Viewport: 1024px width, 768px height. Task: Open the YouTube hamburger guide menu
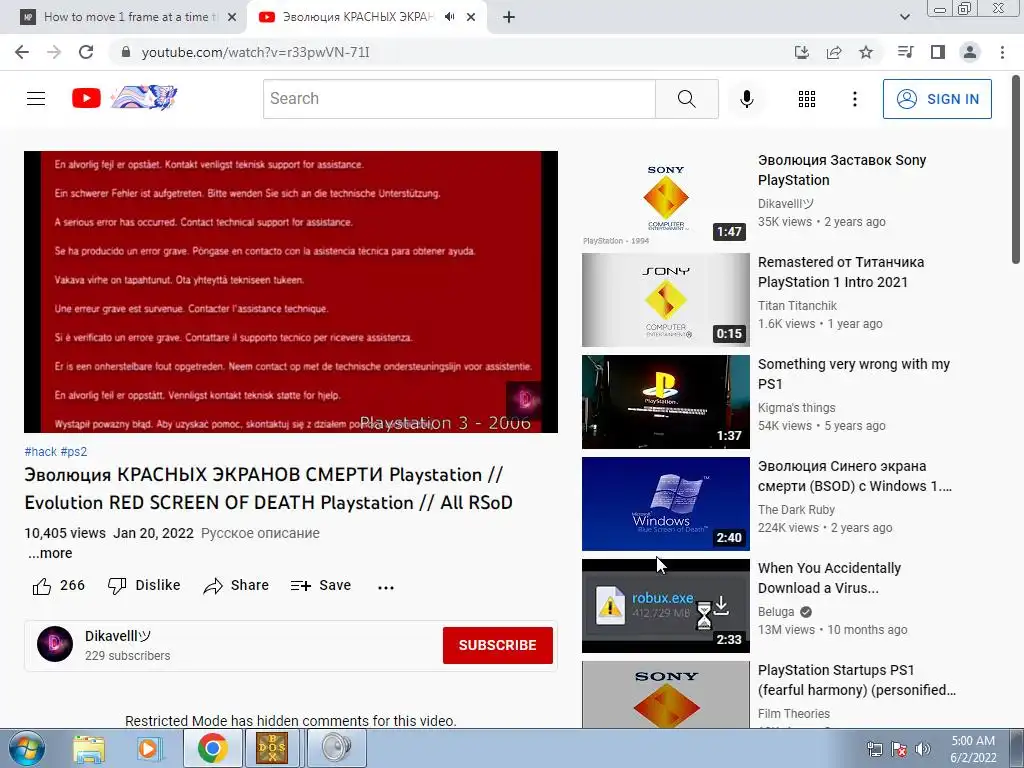tap(36, 99)
